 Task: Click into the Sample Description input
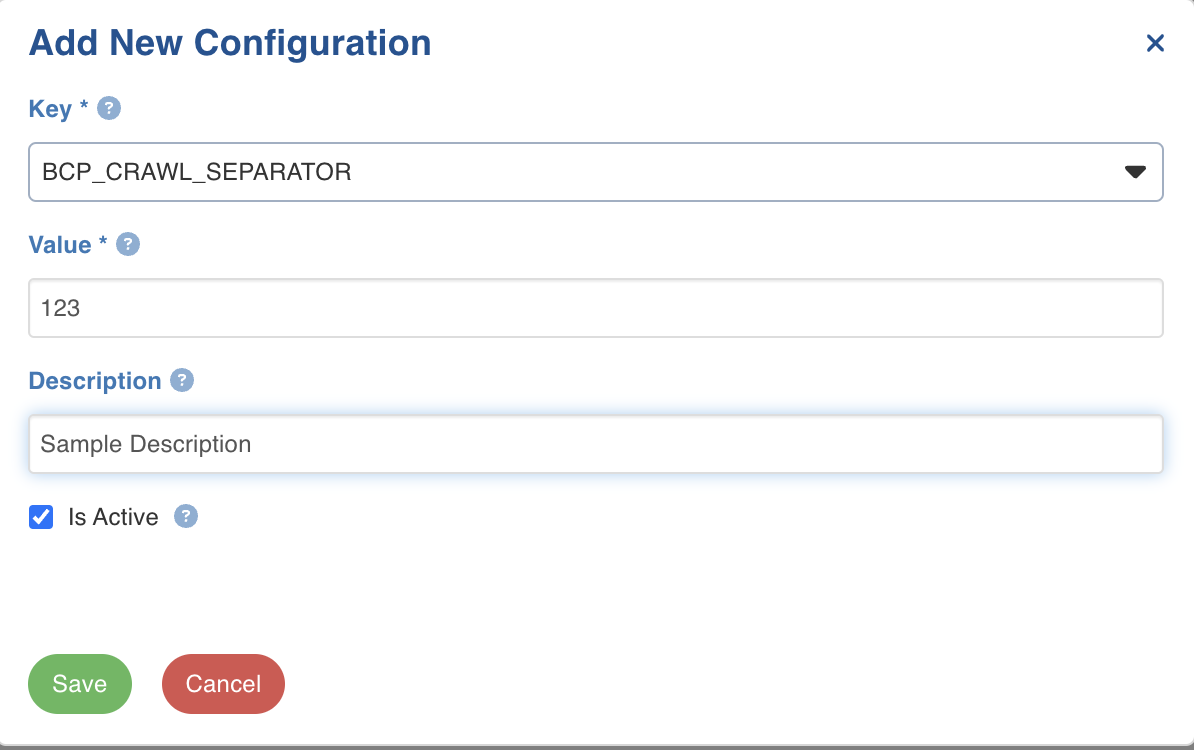click(595, 444)
